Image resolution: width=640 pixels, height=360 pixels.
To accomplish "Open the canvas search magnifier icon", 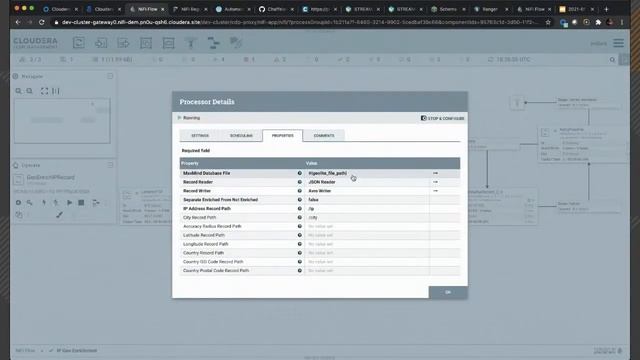I will 612,60.
